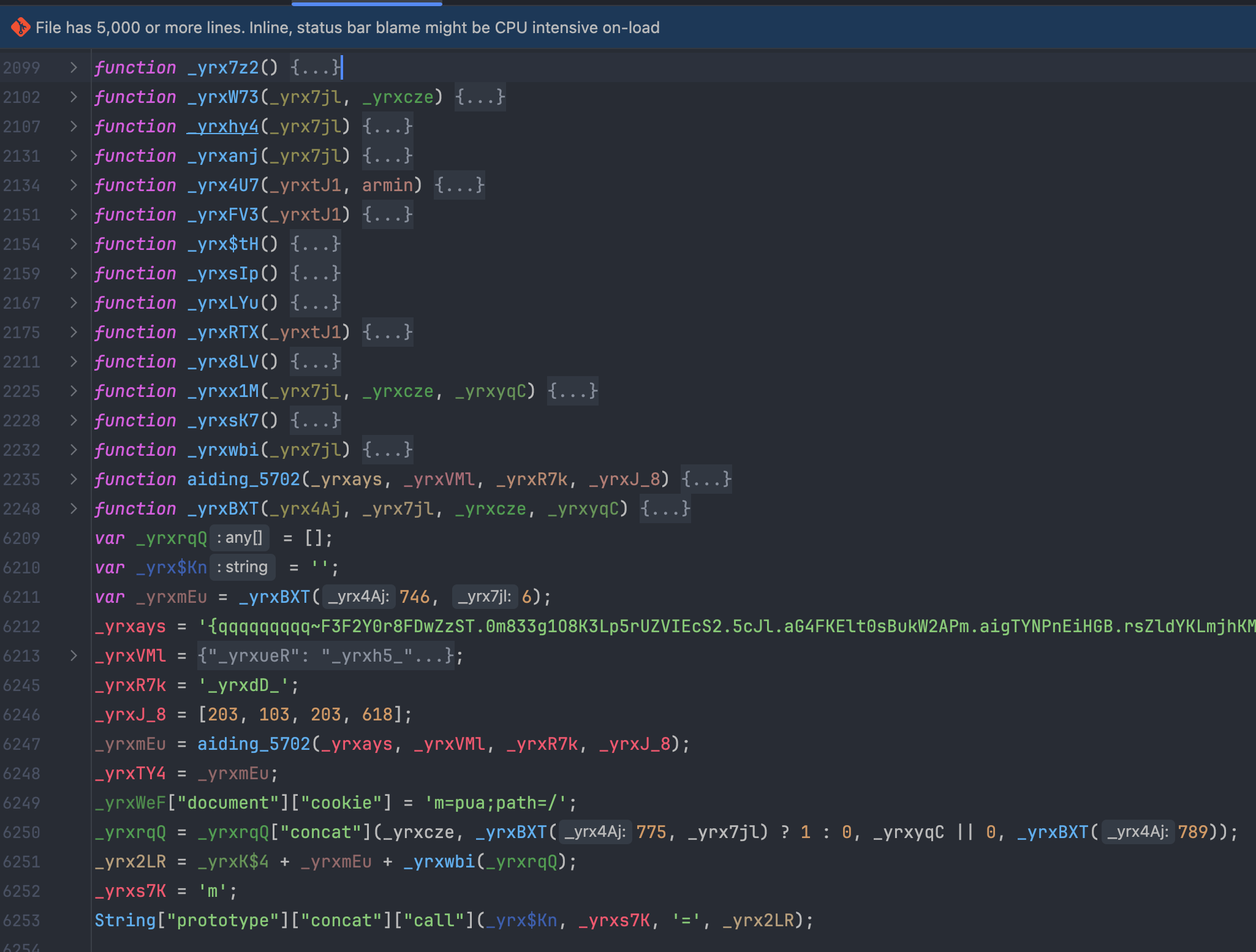Expand folded function _yrxanj on line 2131
The height and width of the screenshot is (952, 1256).
[x=74, y=156]
